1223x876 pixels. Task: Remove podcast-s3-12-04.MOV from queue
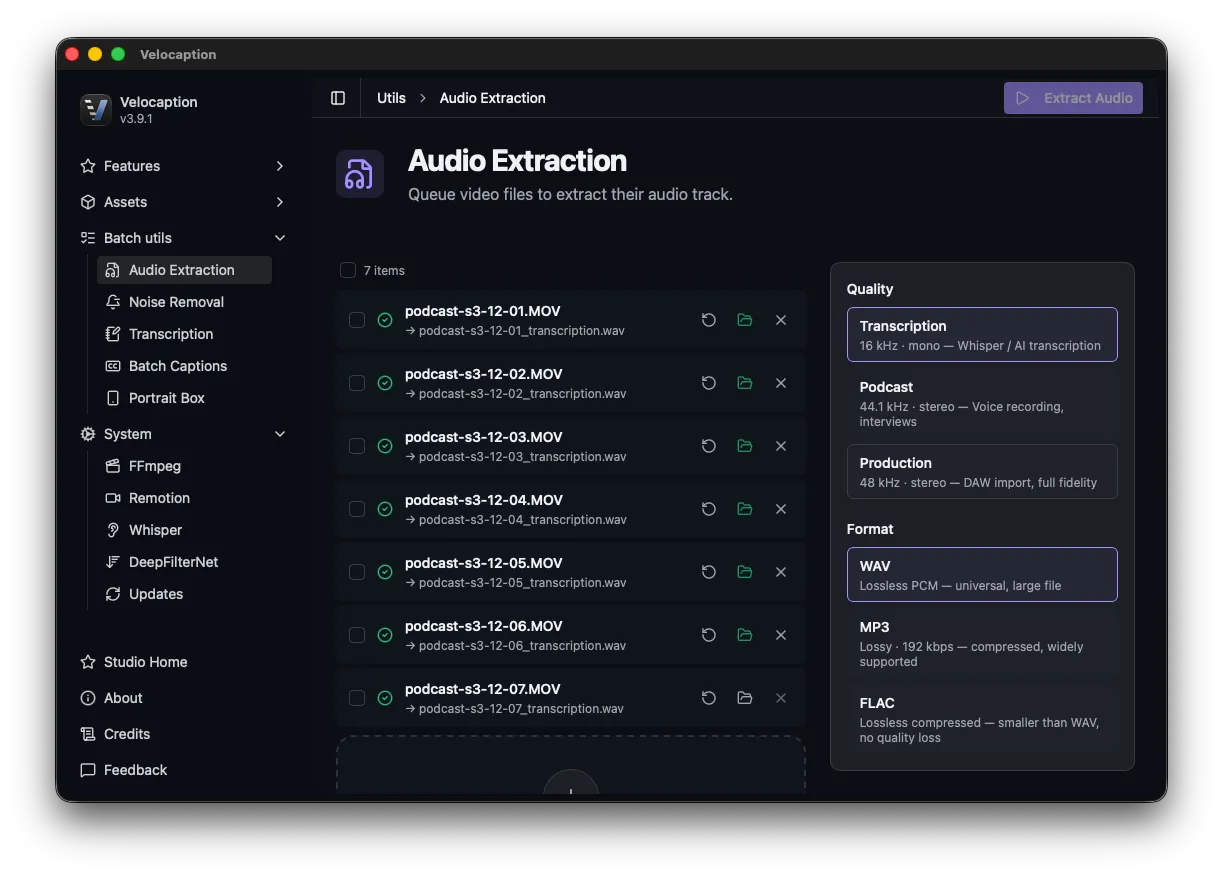781,509
